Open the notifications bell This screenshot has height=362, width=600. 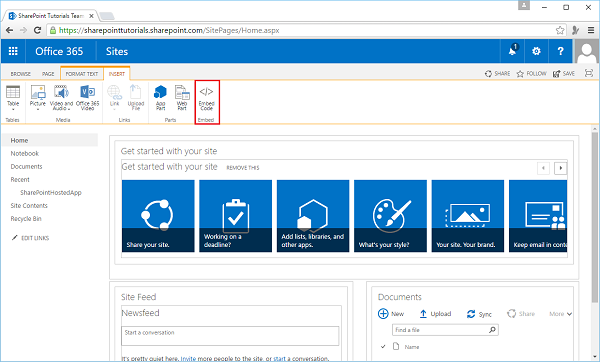pyautogui.click(x=513, y=51)
